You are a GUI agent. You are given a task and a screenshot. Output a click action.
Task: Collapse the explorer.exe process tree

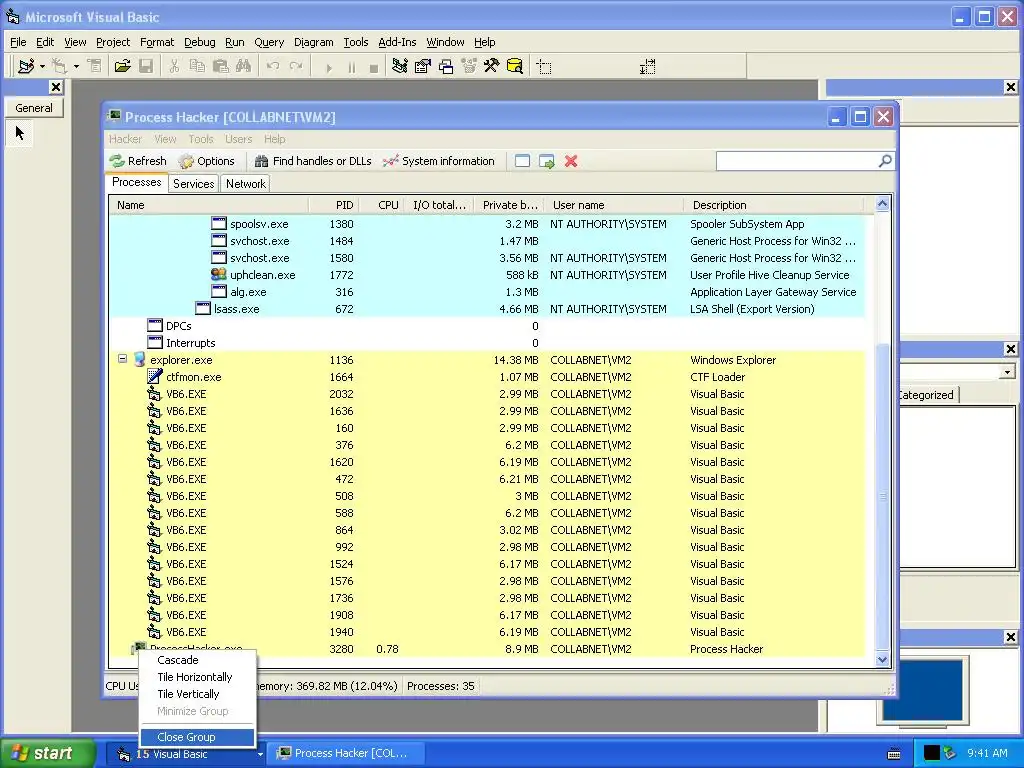coord(122,359)
